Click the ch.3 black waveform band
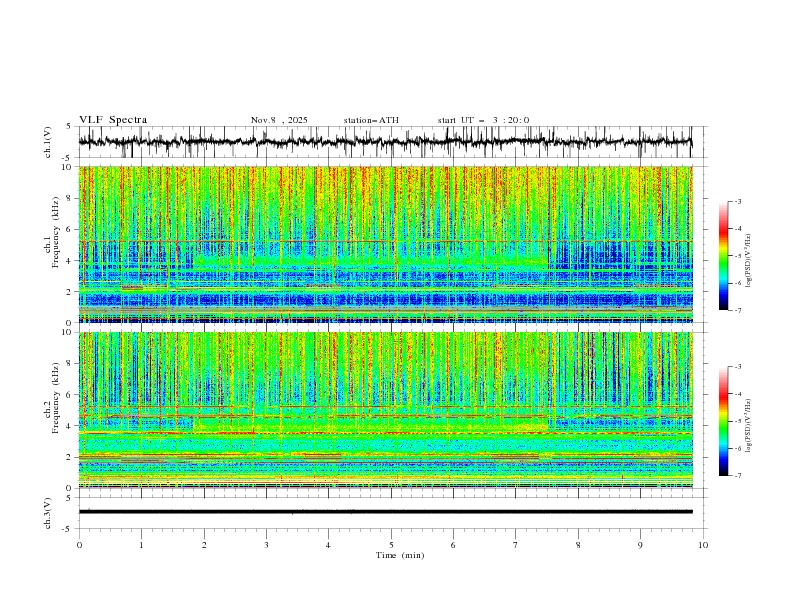The image size is (792, 612). 385,512
